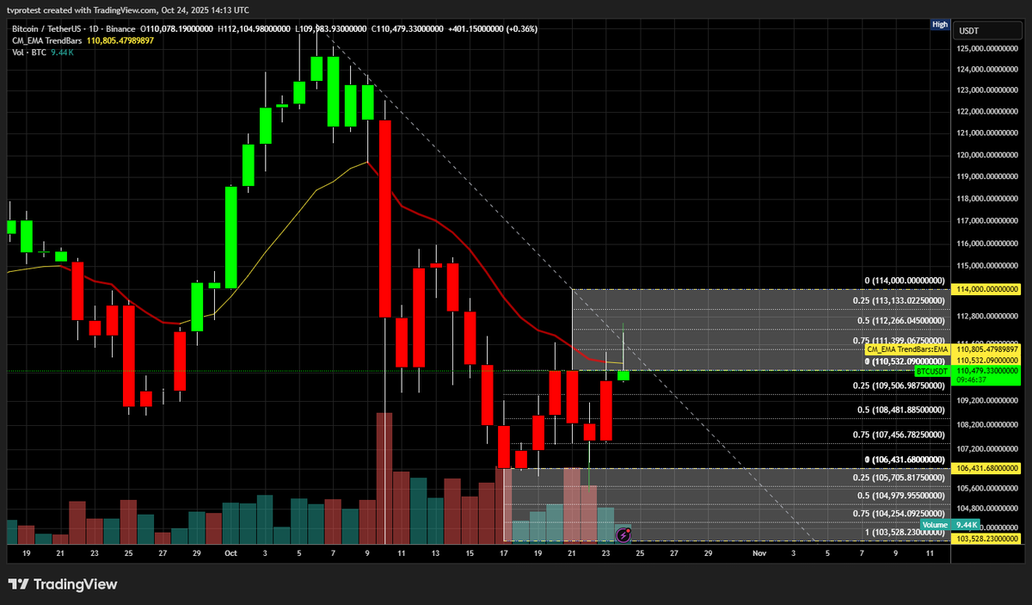
Task: Click the green High price badge
Action: [939, 24]
